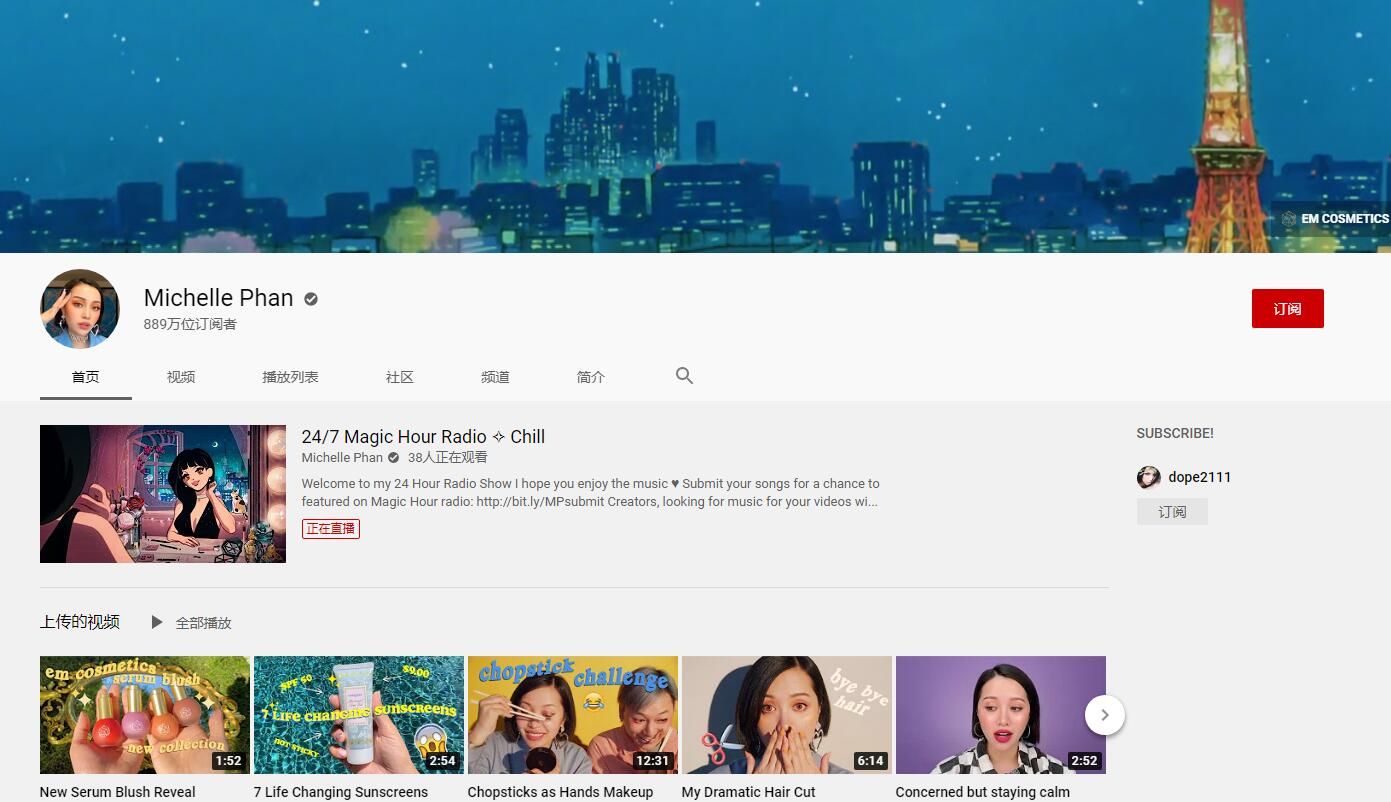The image size is (1391, 802).
Task: Open the 7 Life Changing Sunscreens title
Action: 341,792
